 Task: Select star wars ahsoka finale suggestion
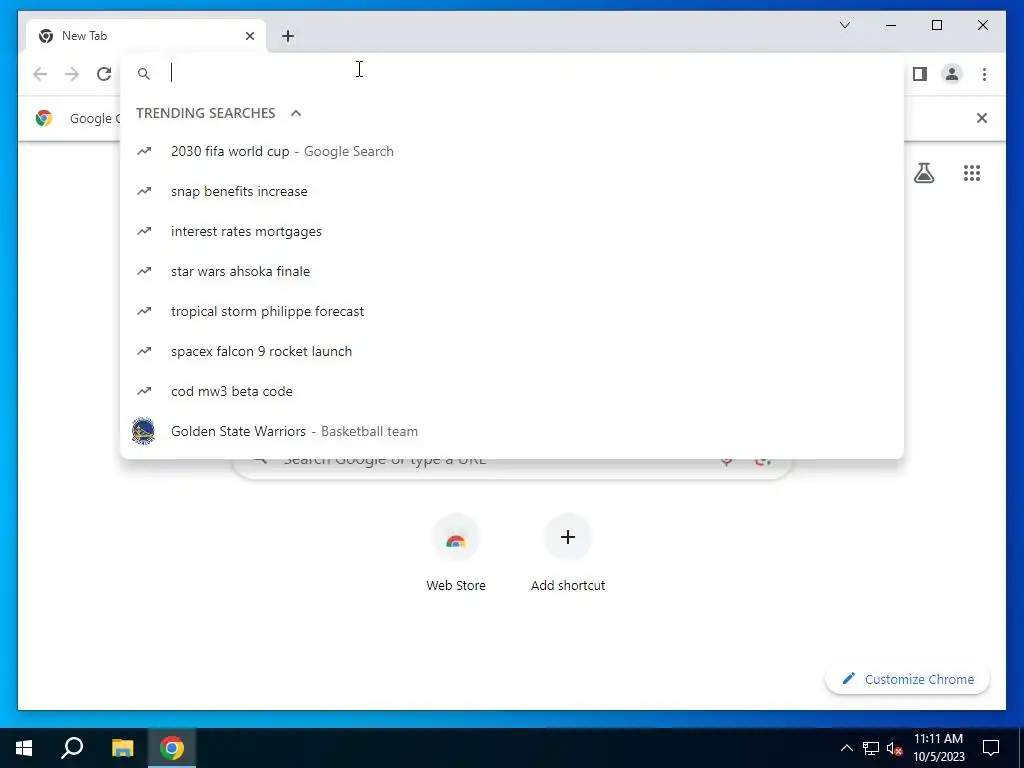[512, 271]
